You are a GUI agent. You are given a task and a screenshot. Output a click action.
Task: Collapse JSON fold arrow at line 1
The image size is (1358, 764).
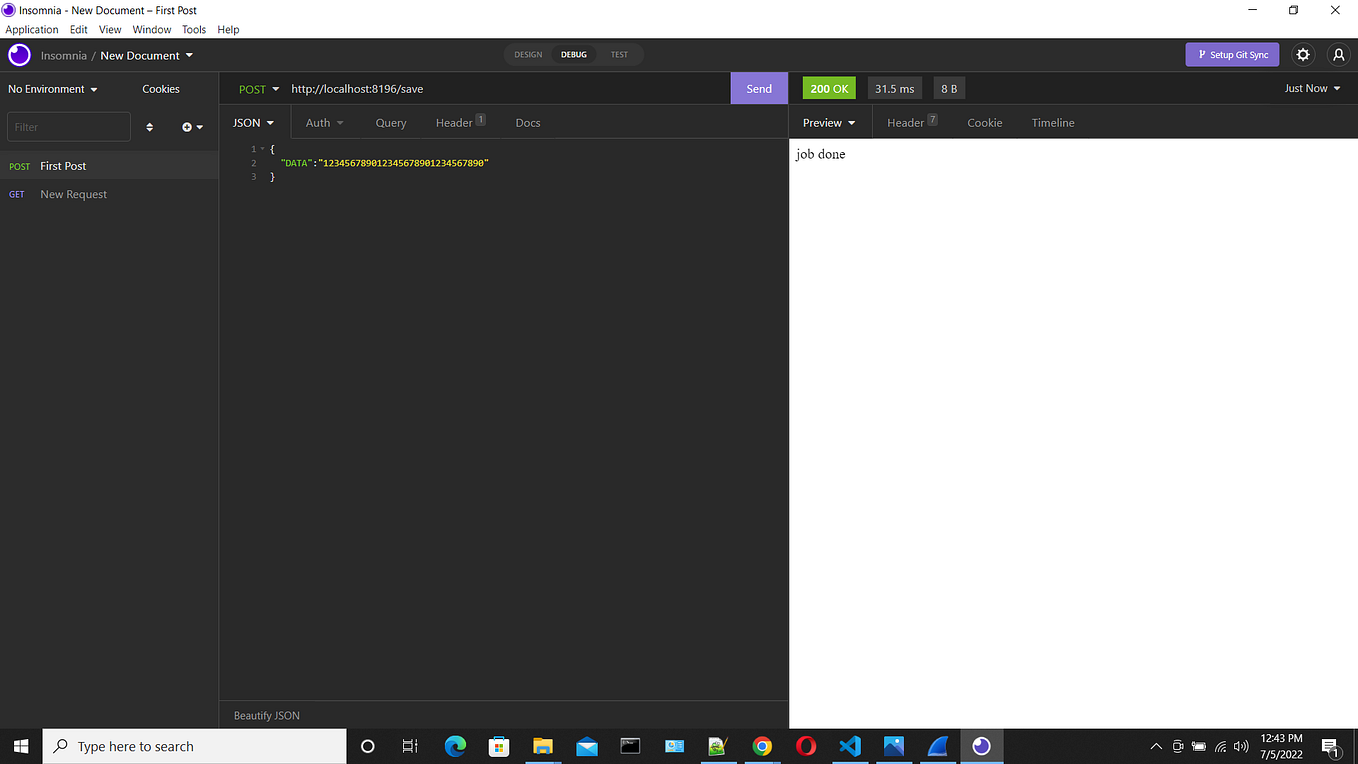pos(262,149)
